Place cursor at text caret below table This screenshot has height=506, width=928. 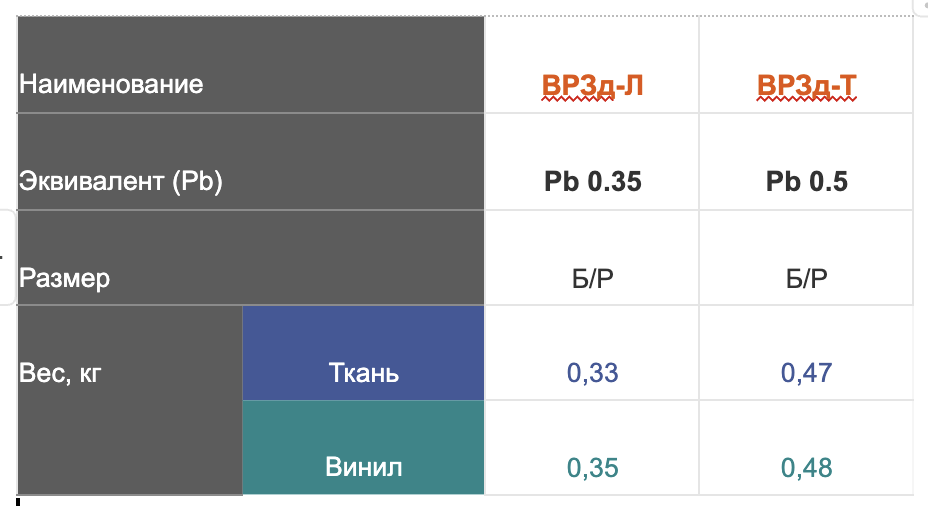18,502
